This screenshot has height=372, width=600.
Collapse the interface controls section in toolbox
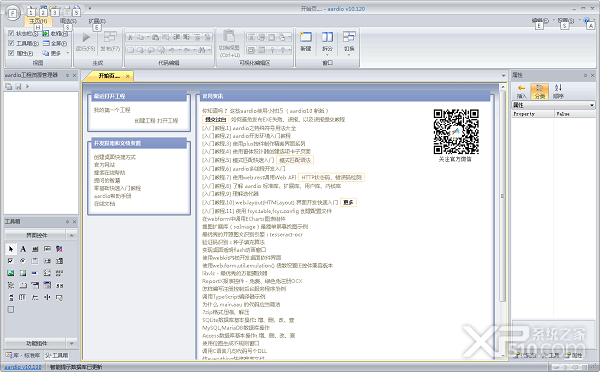point(71,235)
